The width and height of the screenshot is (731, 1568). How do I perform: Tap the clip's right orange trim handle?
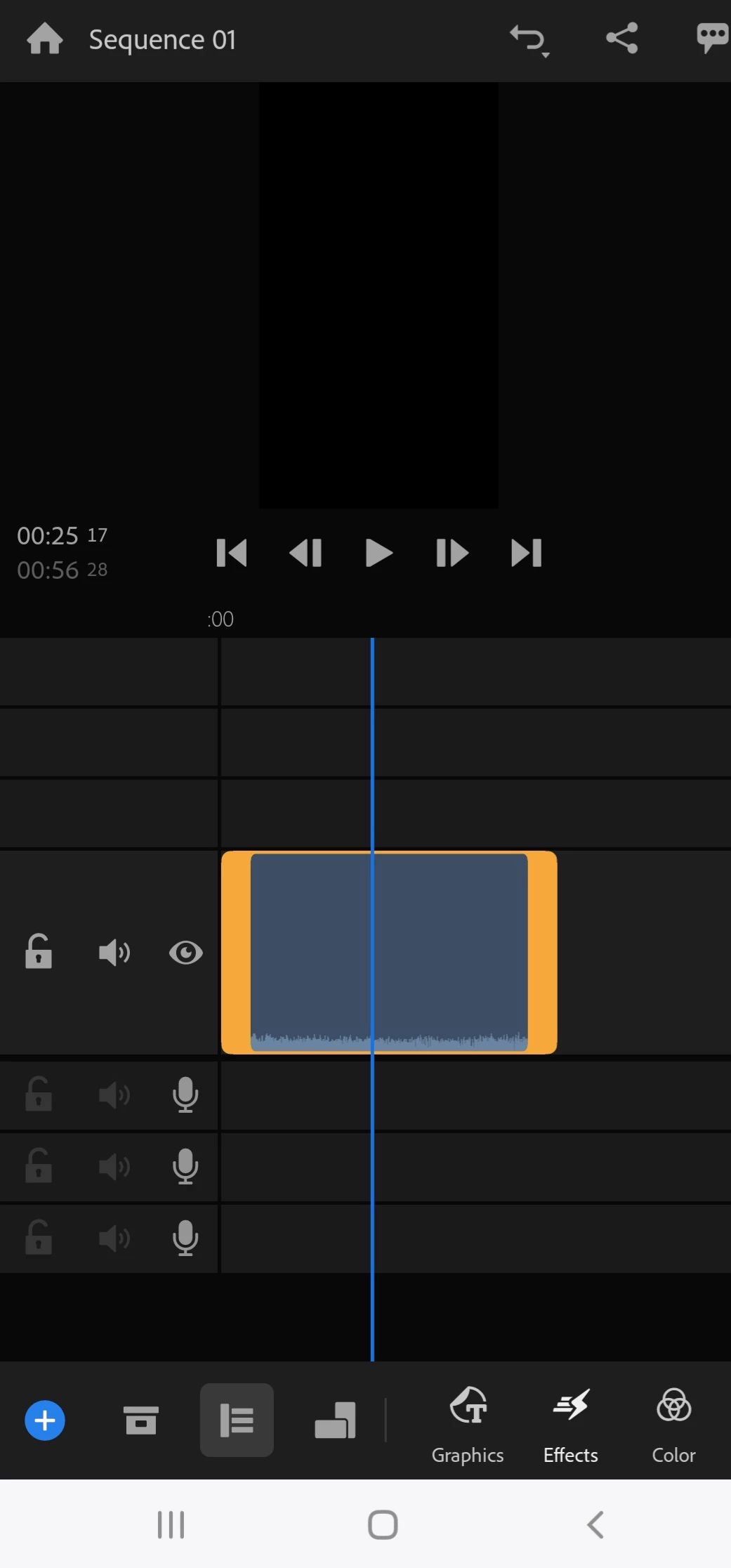click(x=543, y=953)
